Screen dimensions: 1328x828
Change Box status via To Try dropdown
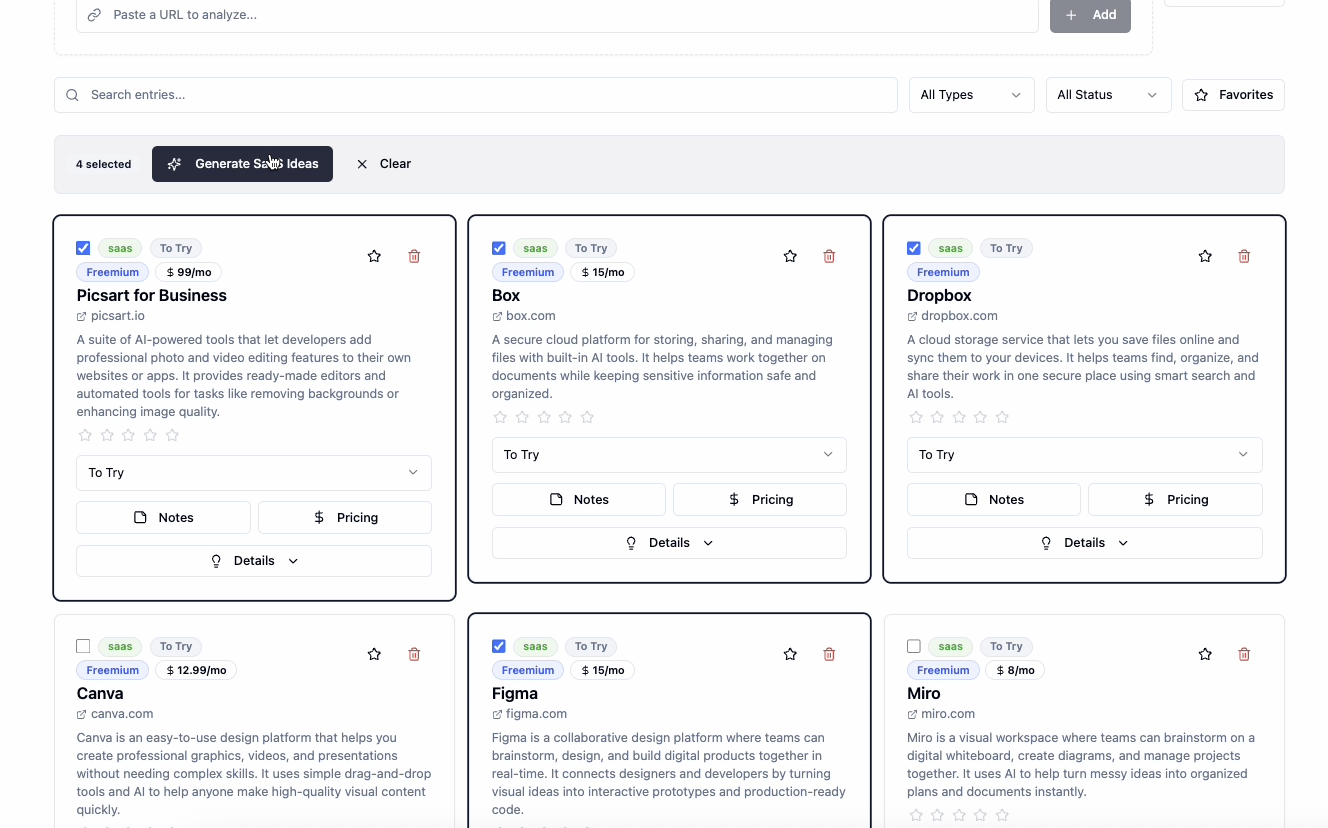pyautogui.click(x=669, y=455)
